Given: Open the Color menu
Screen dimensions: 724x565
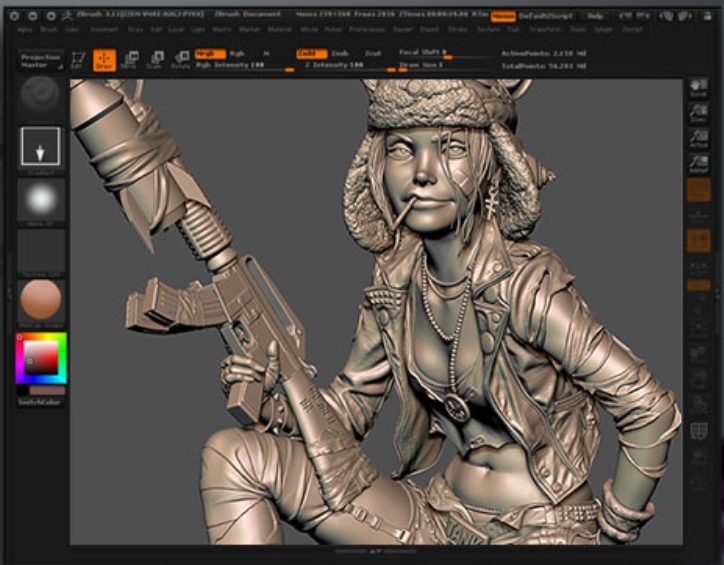Looking at the screenshot, I should (x=72, y=30).
